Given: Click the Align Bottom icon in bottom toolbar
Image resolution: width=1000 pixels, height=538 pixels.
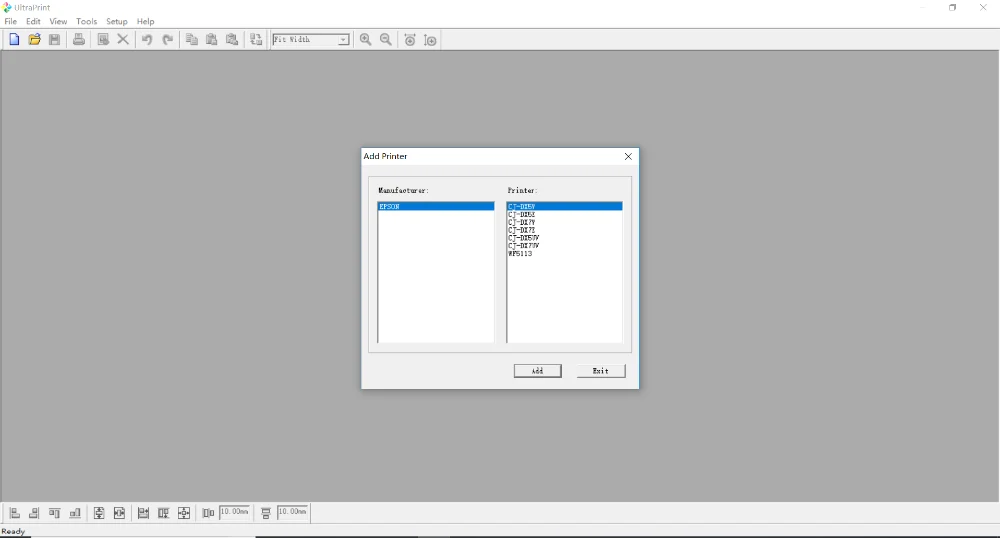Looking at the screenshot, I should point(75,513).
